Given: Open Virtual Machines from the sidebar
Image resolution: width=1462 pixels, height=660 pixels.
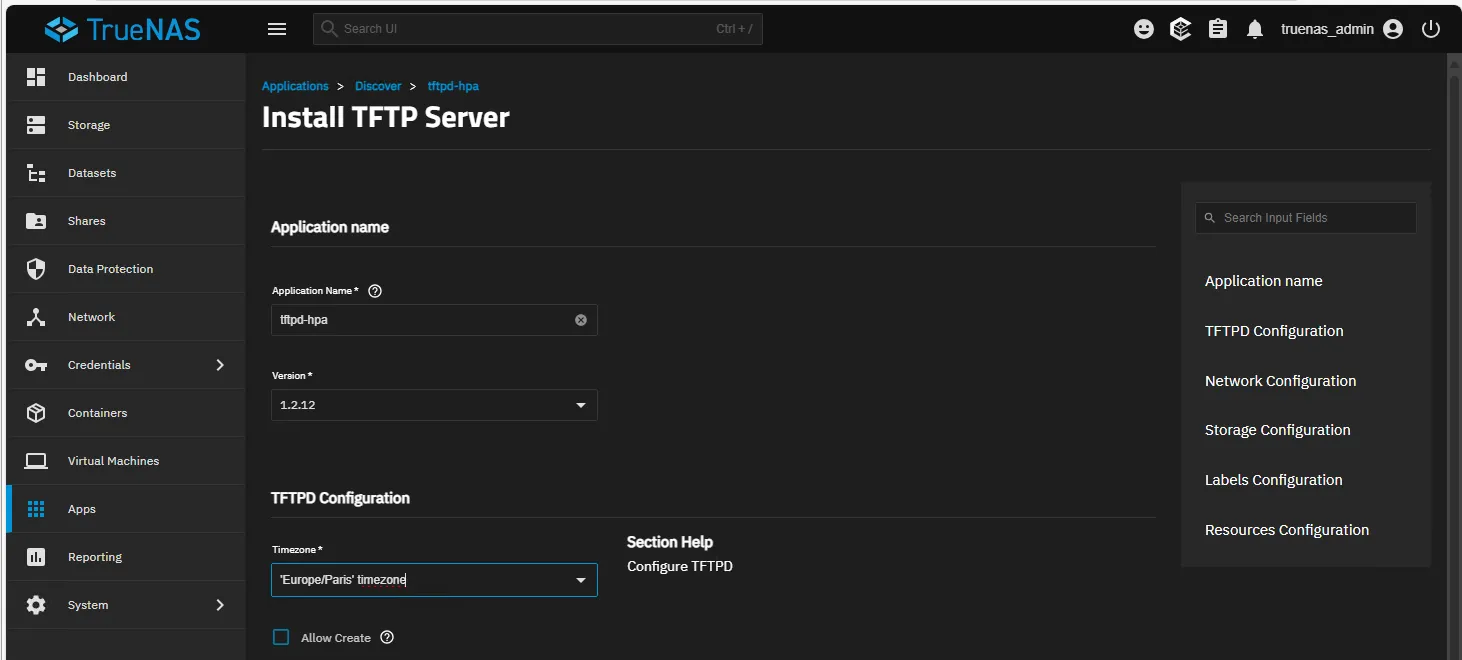Looking at the screenshot, I should tap(113, 461).
